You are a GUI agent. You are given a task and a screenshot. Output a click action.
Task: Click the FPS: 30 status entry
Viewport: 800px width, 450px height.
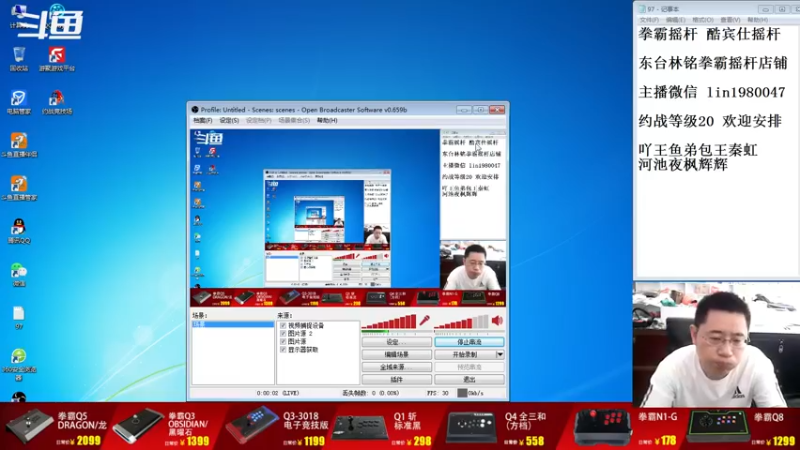coord(438,393)
